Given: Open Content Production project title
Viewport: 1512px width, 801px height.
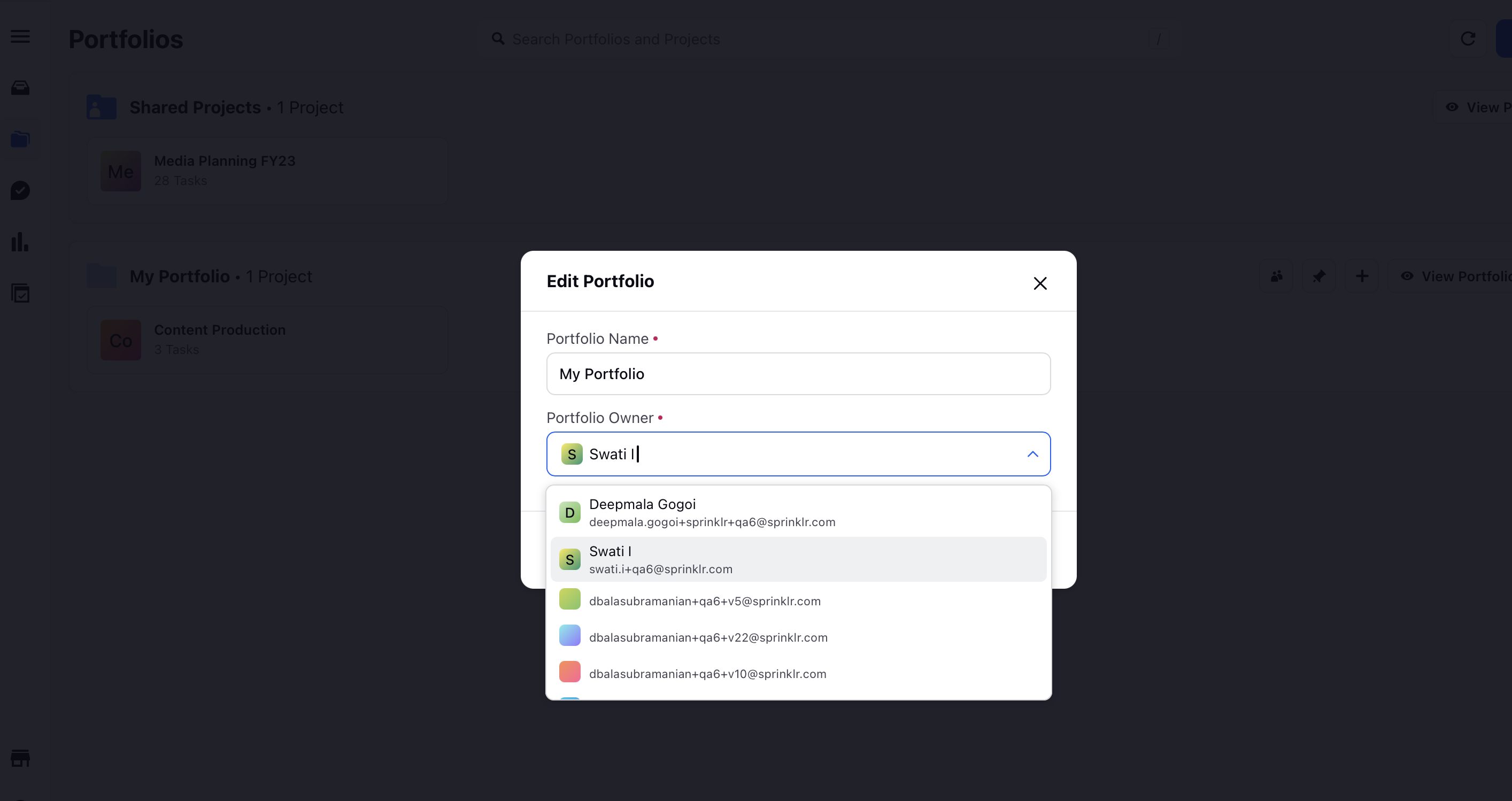Looking at the screenshot, I should [x=220, y=330].
